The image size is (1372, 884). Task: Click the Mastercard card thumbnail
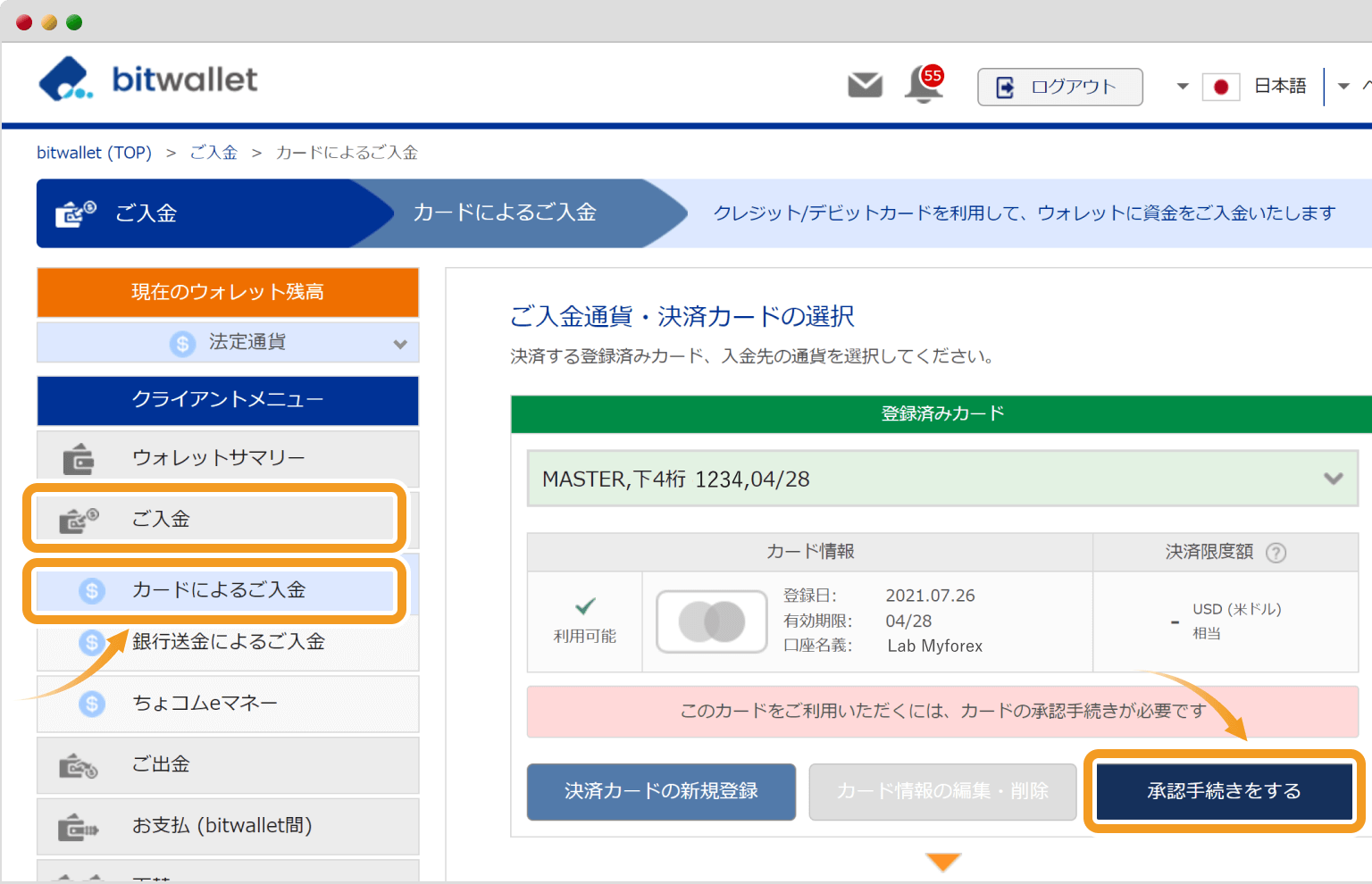(x=712, y=621)
